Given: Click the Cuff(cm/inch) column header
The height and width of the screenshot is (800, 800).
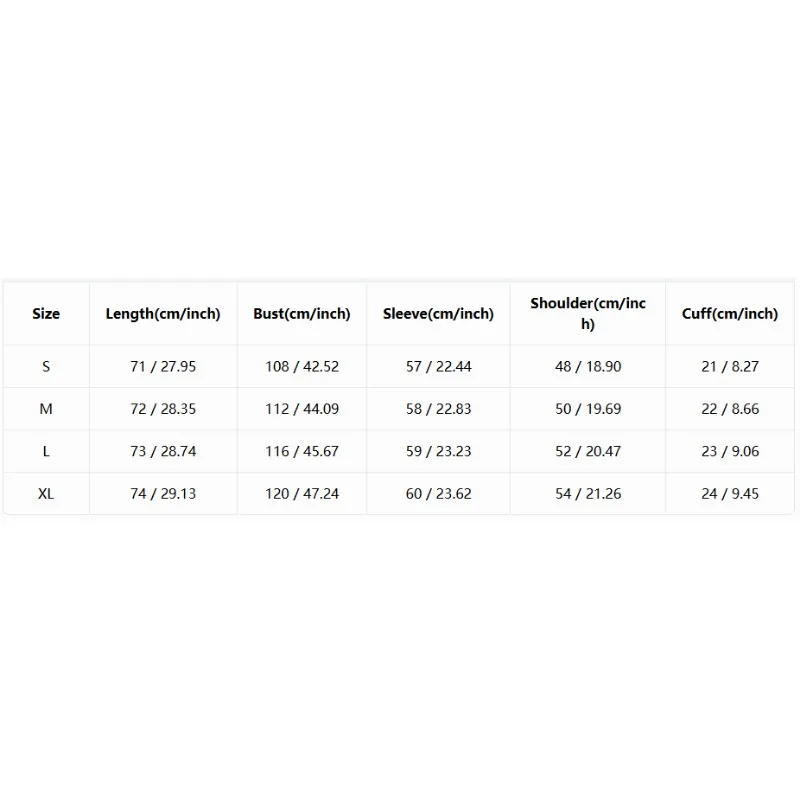Looking at the screenshot, I should pyautogui.click(x=730, y=313).
